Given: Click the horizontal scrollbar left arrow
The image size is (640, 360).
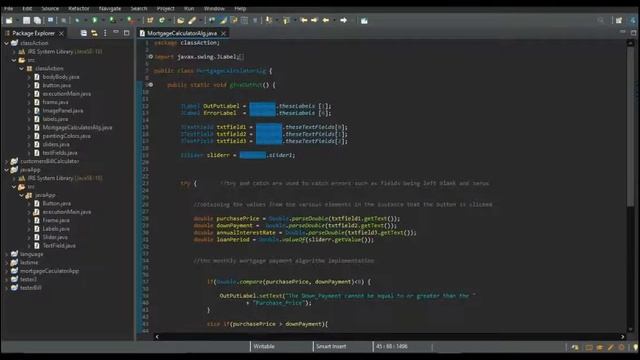Looking at the screenshot, I should pyautogui.click(x=157, y=337).
